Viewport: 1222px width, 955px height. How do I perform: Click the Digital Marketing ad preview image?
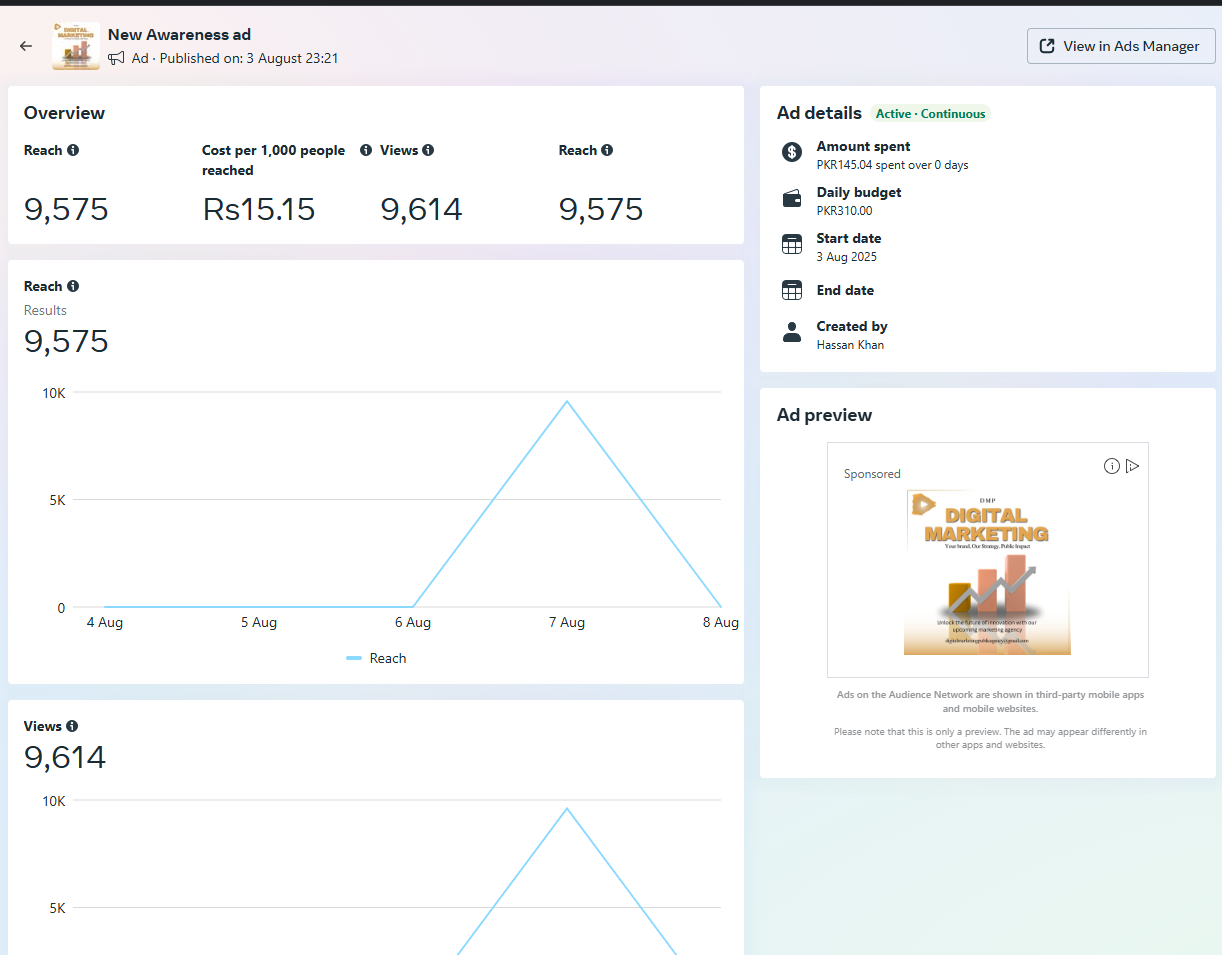point(987,572)
